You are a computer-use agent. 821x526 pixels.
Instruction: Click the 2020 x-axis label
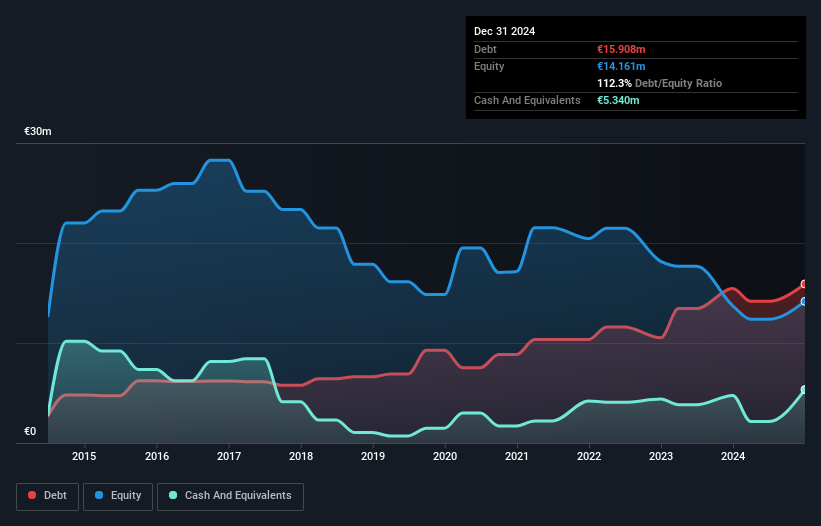pos(445,456)
